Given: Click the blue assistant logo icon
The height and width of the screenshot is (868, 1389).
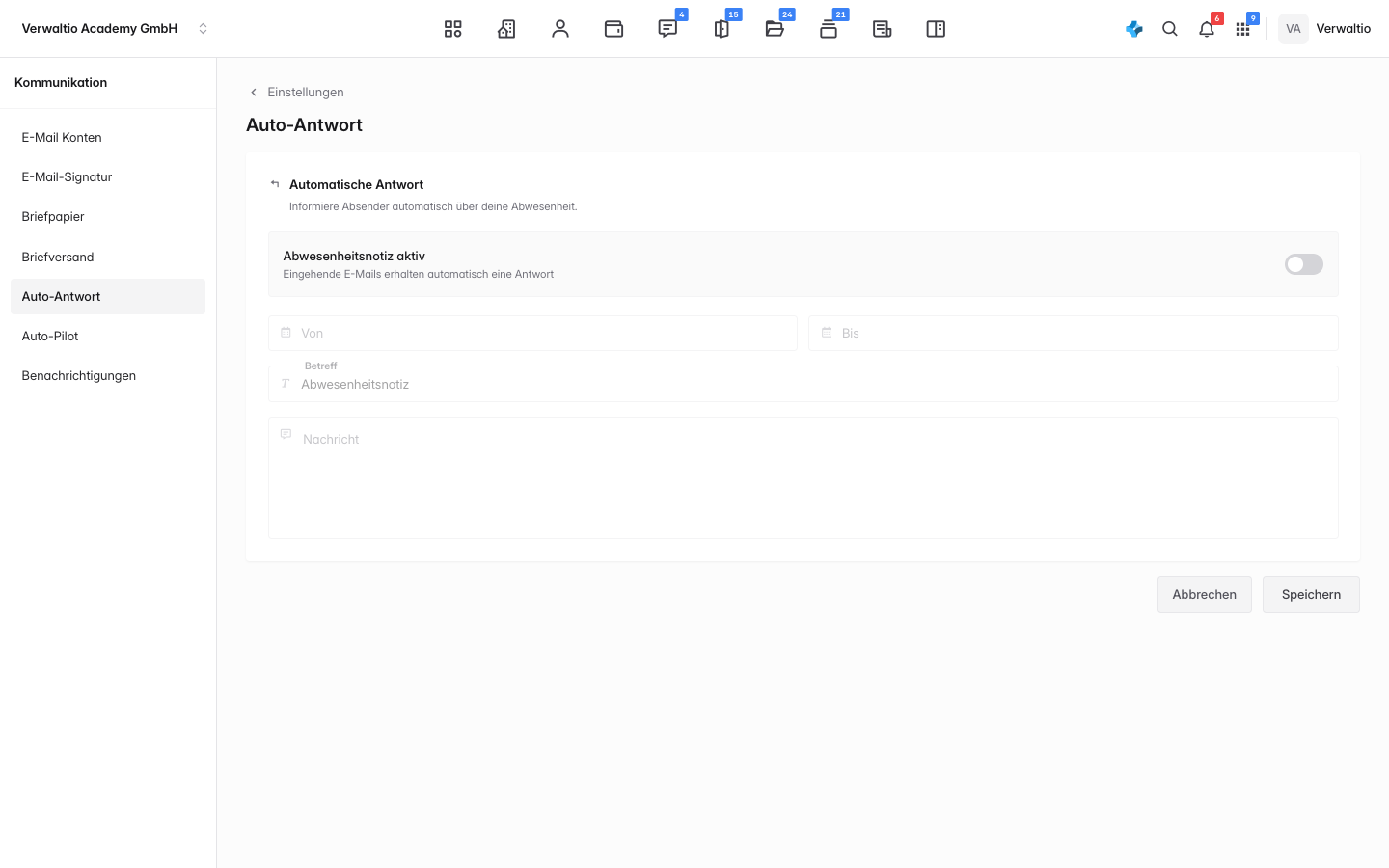Looking at the screenshot, I should [1134, 29].
